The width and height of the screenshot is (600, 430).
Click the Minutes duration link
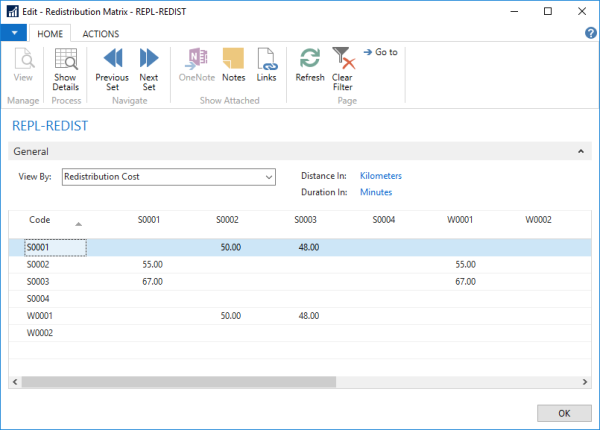376,192
